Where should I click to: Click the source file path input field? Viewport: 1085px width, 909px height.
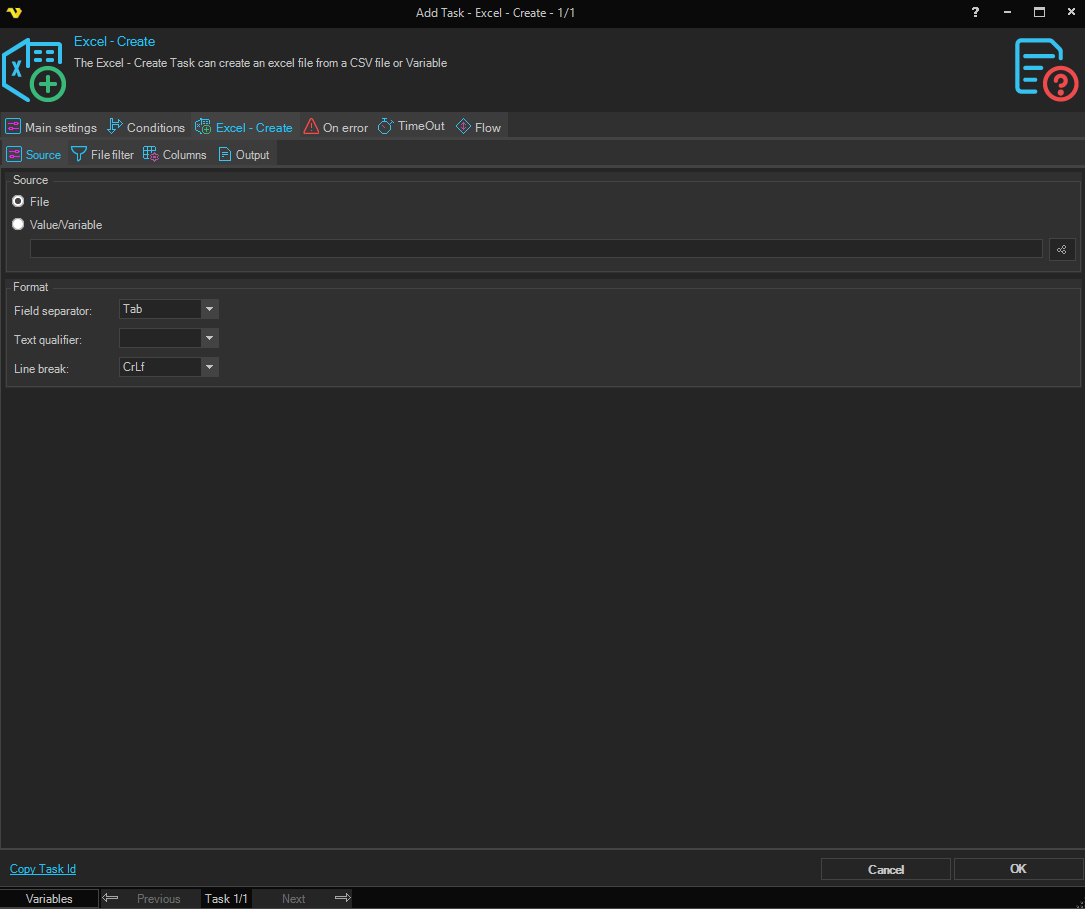[x=536, y=249]
